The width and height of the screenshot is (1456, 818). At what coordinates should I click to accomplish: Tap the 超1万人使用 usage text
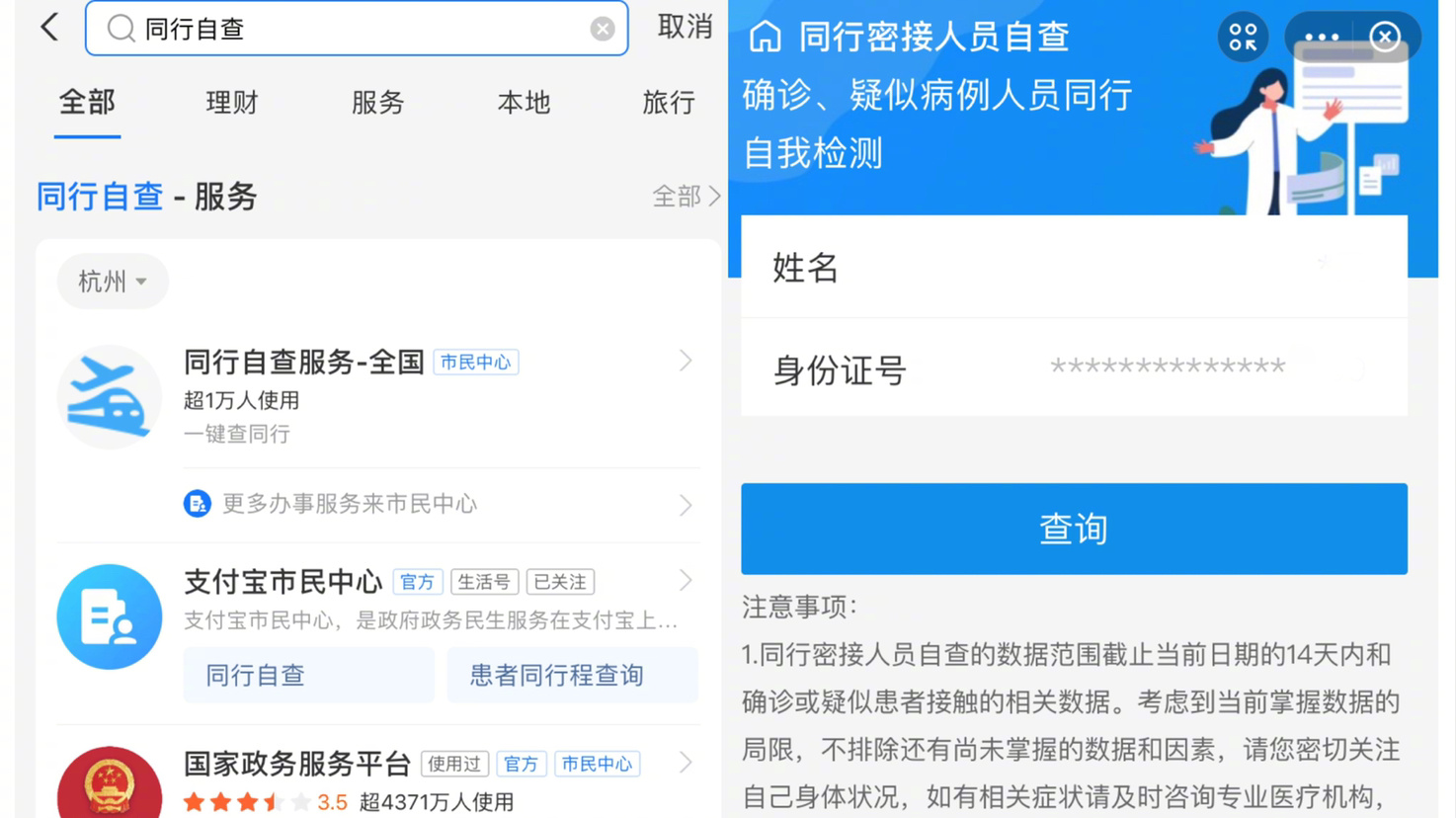coord(242,400)
